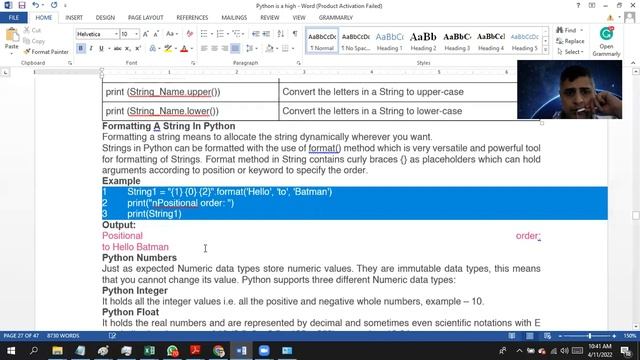640x360 pixels.
Task: Open the proofing errors status icon
Action: click(x=112, y=336)
